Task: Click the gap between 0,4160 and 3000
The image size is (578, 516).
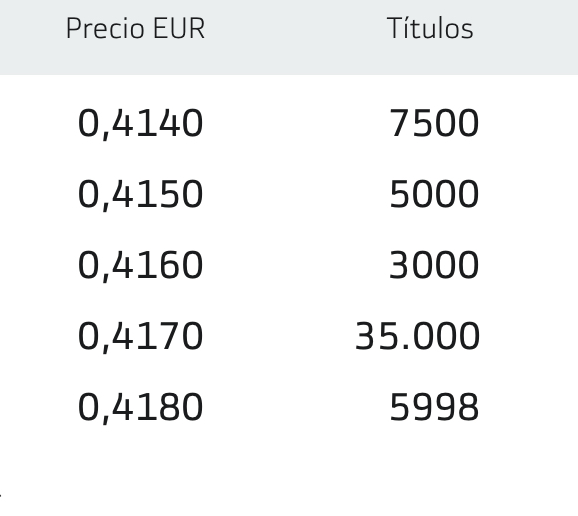Action: pyautogui.click(x=296, y=265)
